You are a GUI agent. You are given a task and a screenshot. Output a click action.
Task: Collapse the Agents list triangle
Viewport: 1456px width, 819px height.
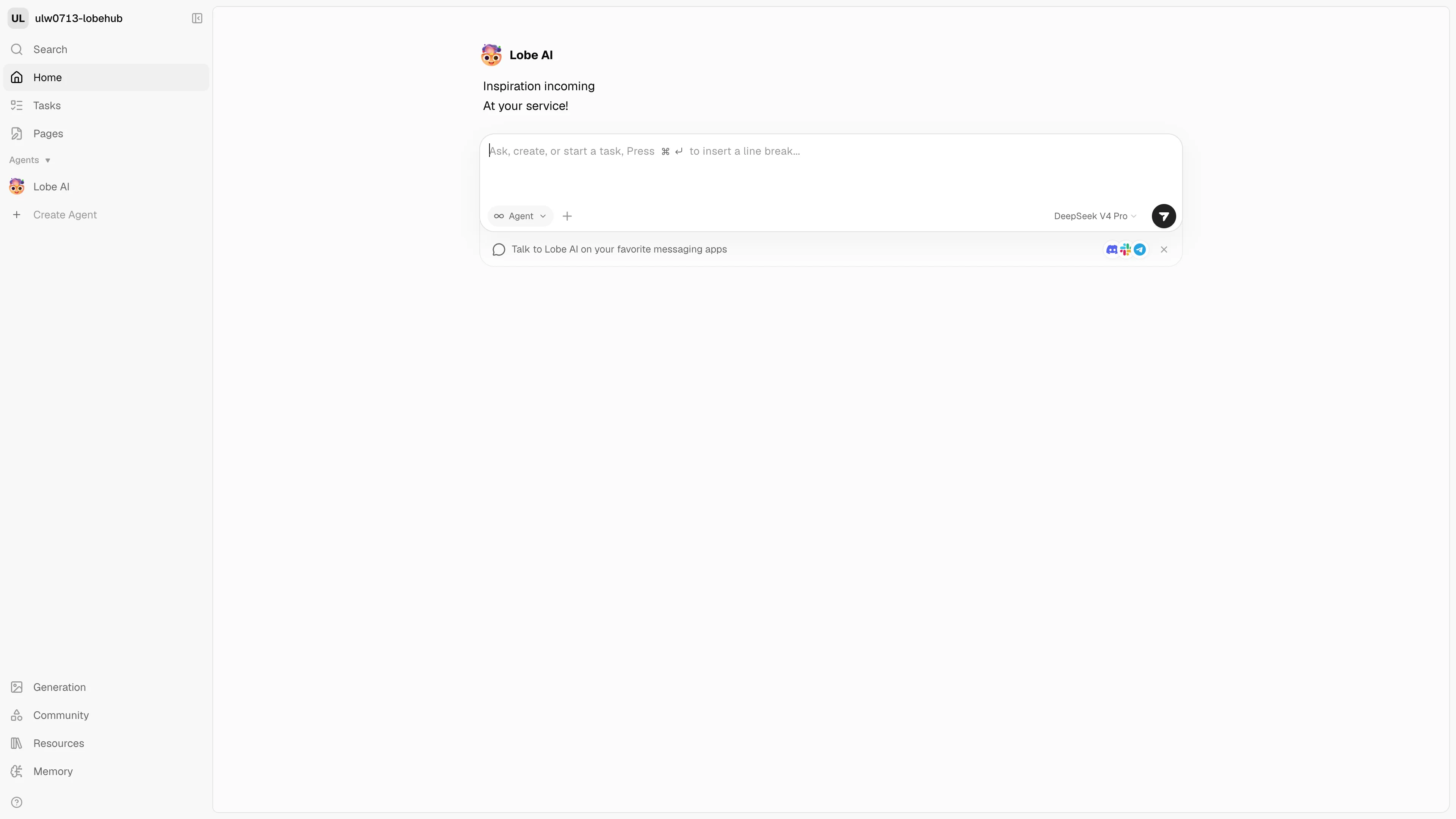[x=47, y=160]
